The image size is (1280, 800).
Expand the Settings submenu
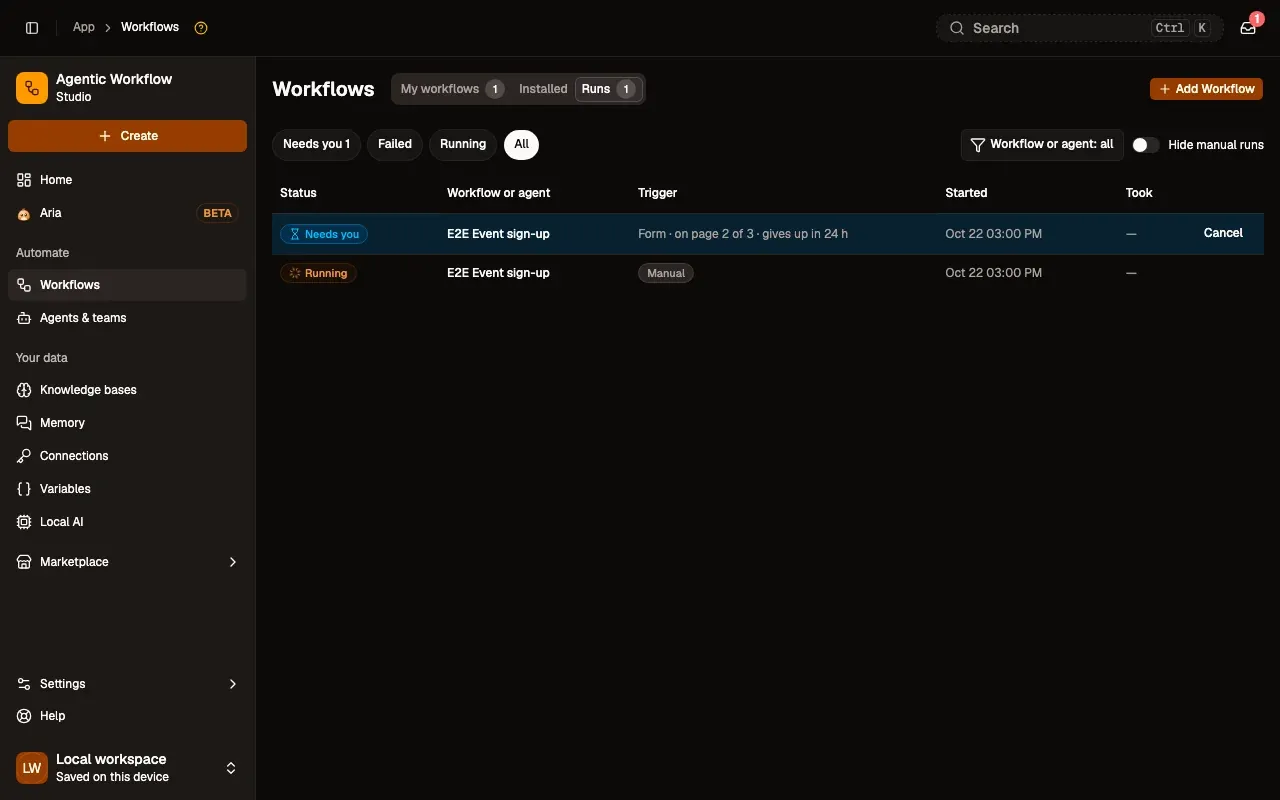click(x=127, y=684)
